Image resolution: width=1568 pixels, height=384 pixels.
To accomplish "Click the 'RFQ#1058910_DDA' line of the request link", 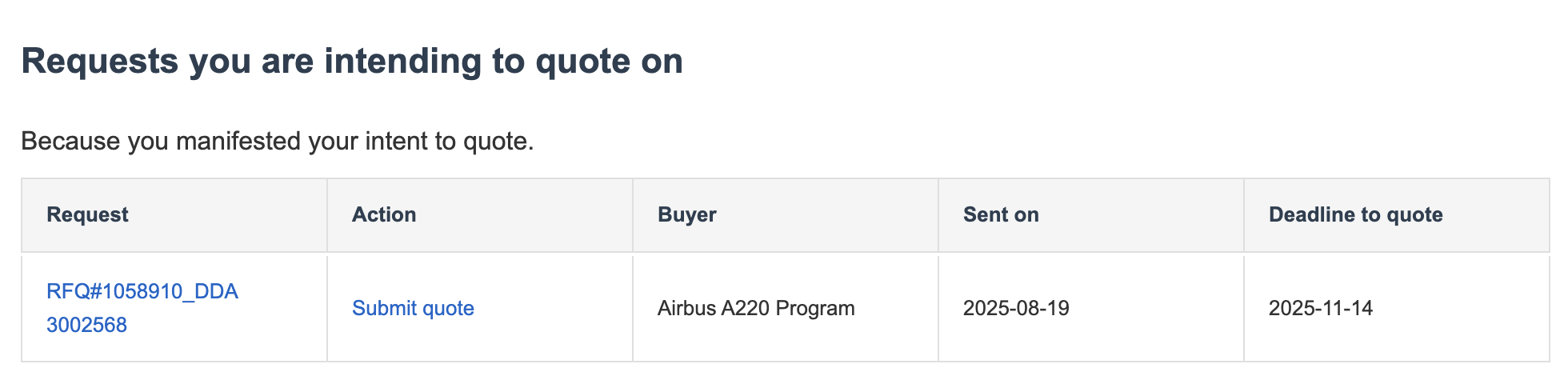I will (142, 292).
